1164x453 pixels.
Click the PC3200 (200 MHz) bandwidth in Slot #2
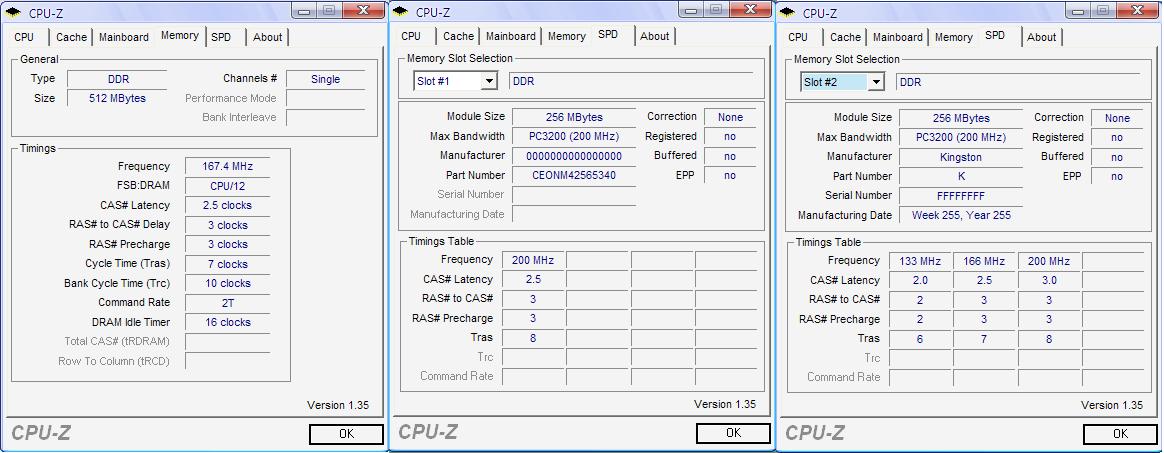(x=961, y=138)
